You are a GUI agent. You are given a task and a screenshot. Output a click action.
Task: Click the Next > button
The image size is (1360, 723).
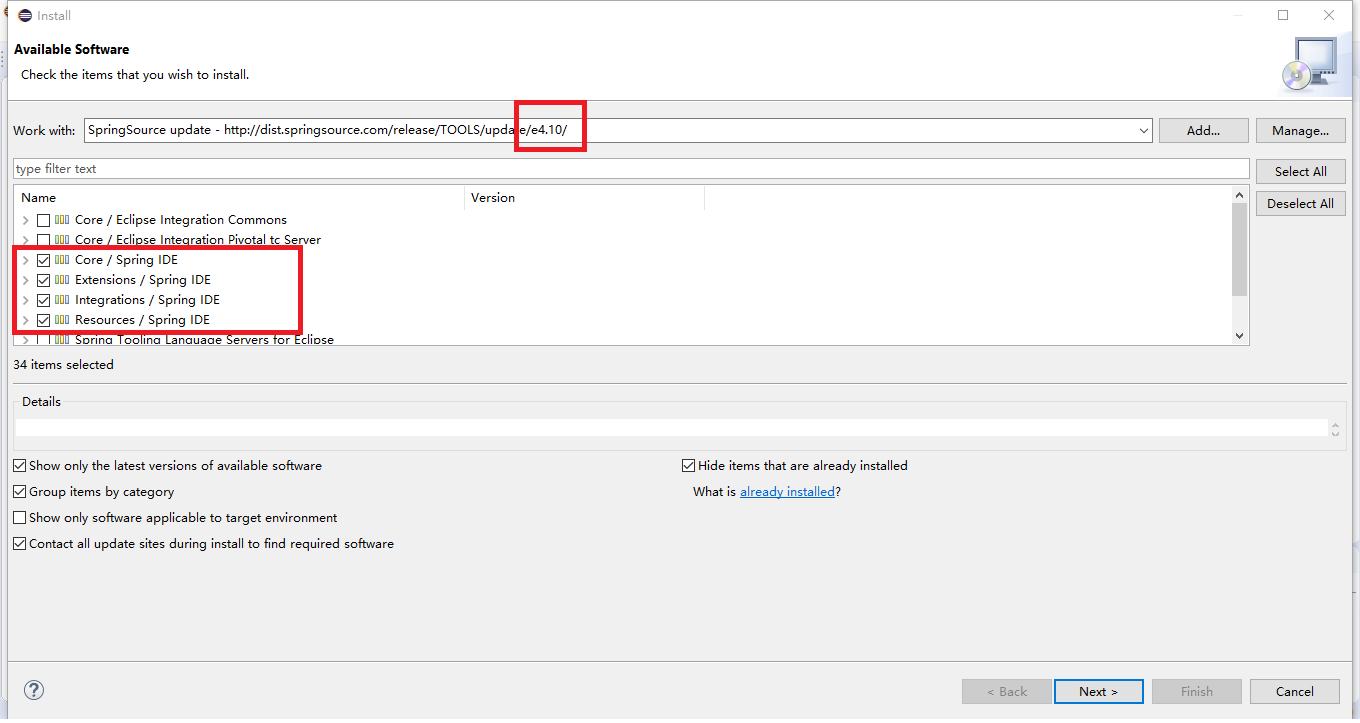click(x=1098, y=691)
